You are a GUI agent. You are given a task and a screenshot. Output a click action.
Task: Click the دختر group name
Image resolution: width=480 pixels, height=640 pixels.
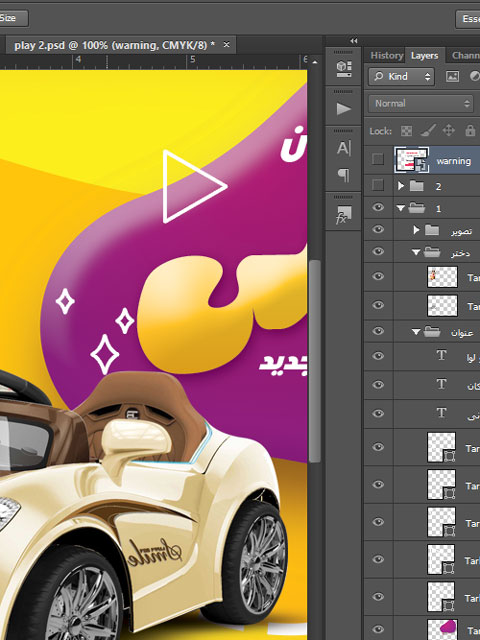(460, 253)
